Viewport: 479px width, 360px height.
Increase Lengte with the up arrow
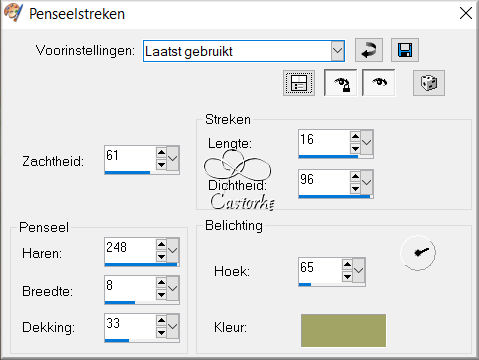pyautogui.click(x=355, y=136)
